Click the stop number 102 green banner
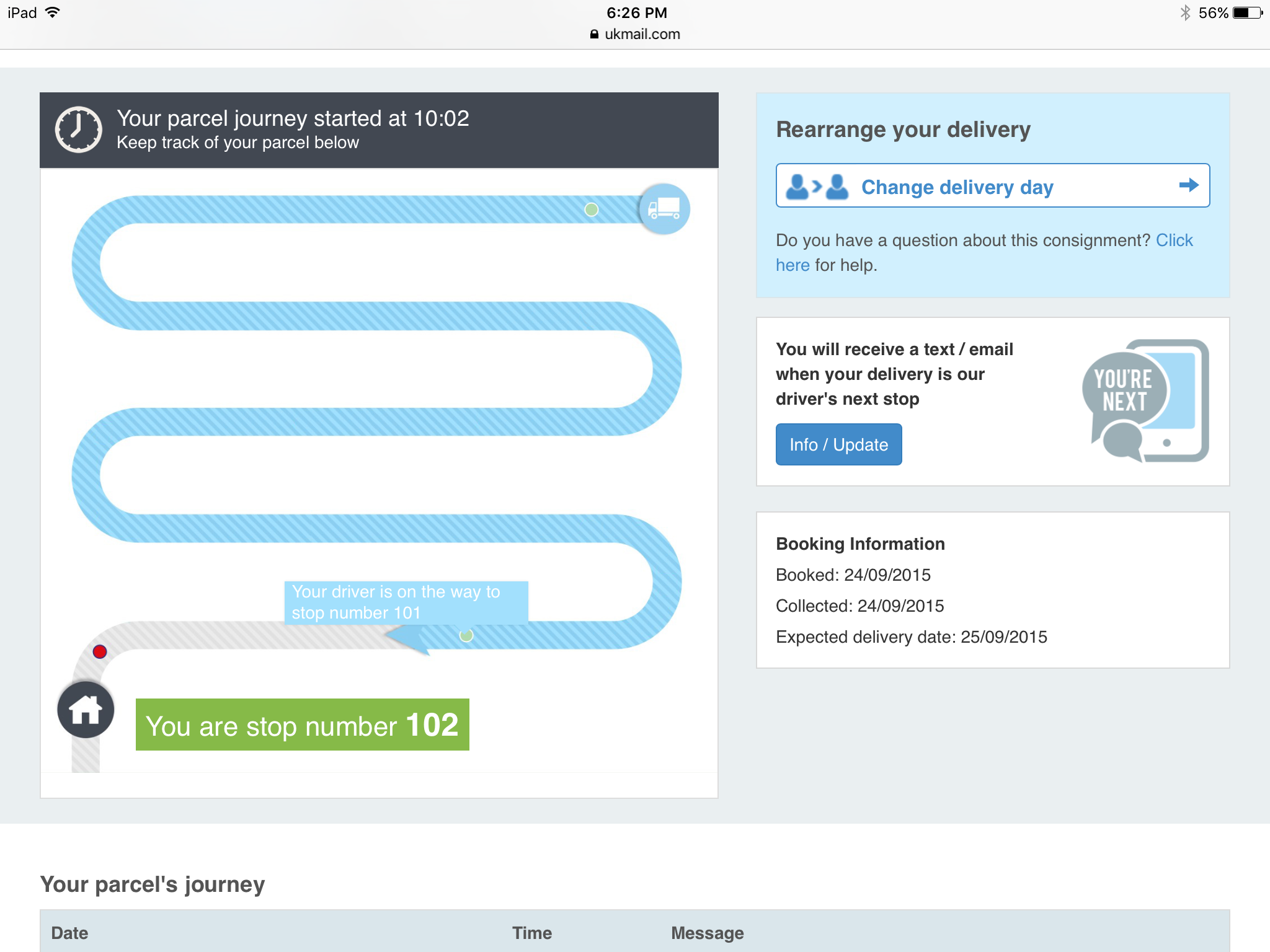 (302, 725)
